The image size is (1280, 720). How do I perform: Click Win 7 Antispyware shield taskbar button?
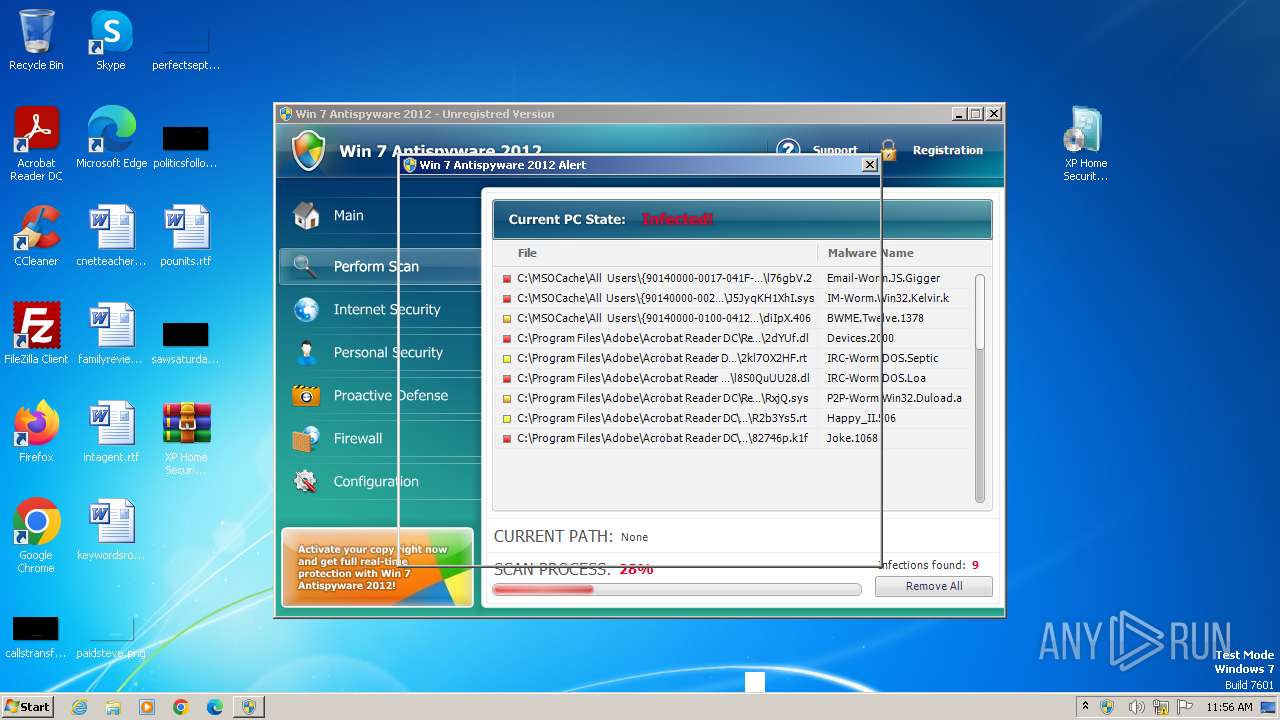[249, 707]
